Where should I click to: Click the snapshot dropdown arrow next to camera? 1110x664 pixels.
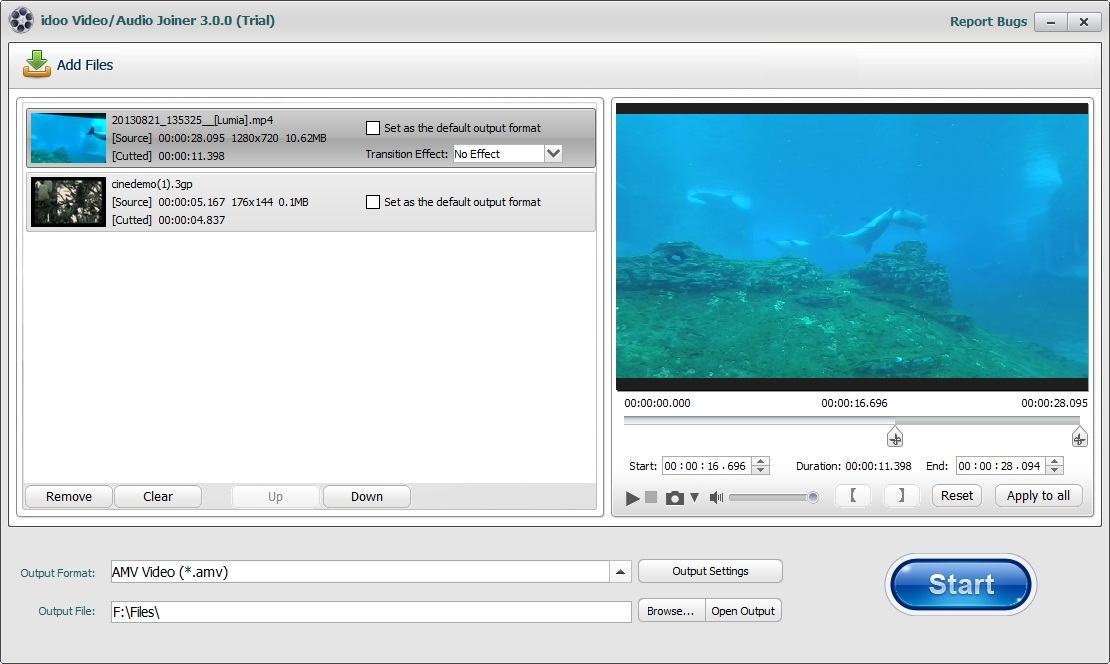tap(693, 497)
